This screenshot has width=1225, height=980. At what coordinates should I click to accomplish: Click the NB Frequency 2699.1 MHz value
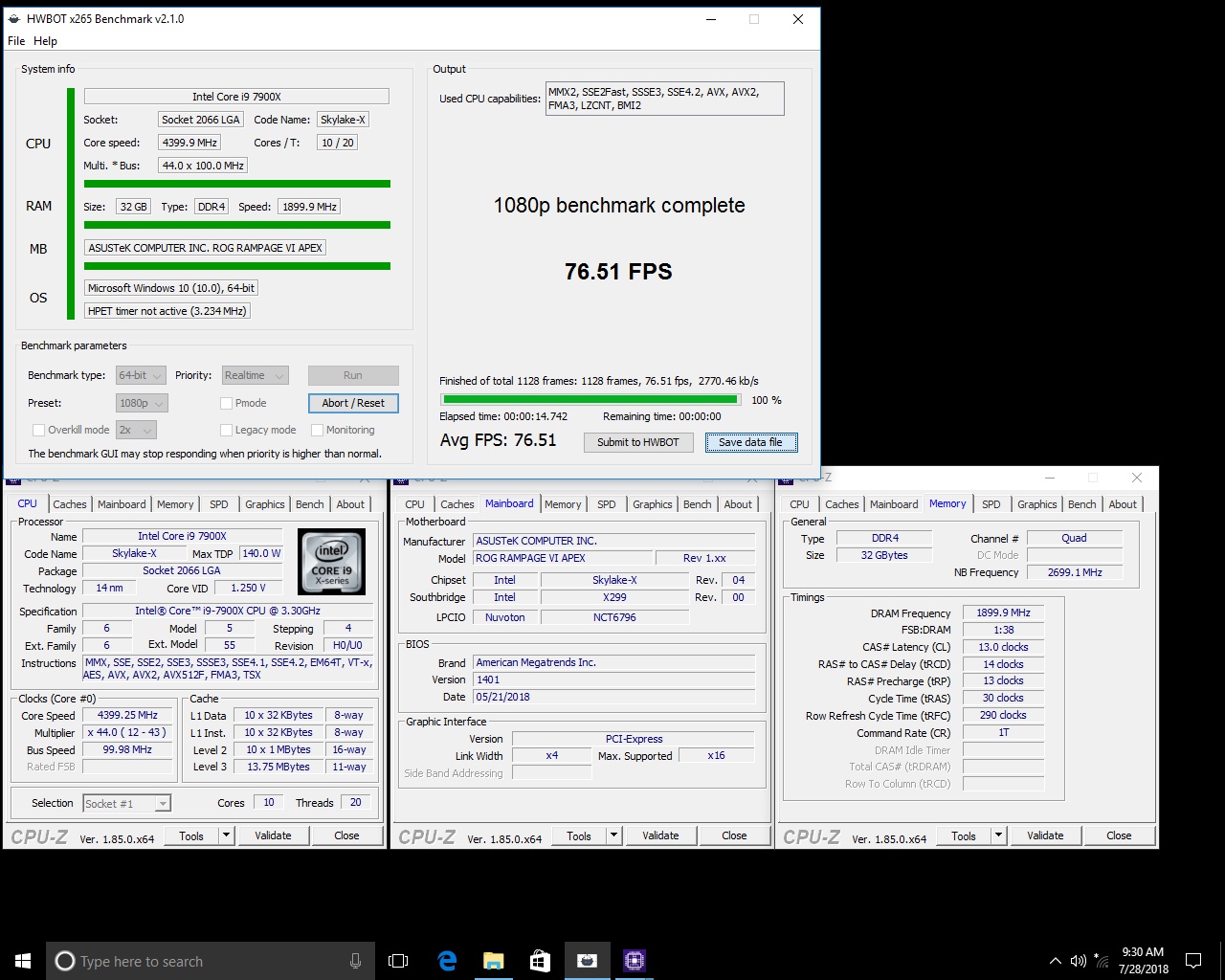(x=1074, y=572)
